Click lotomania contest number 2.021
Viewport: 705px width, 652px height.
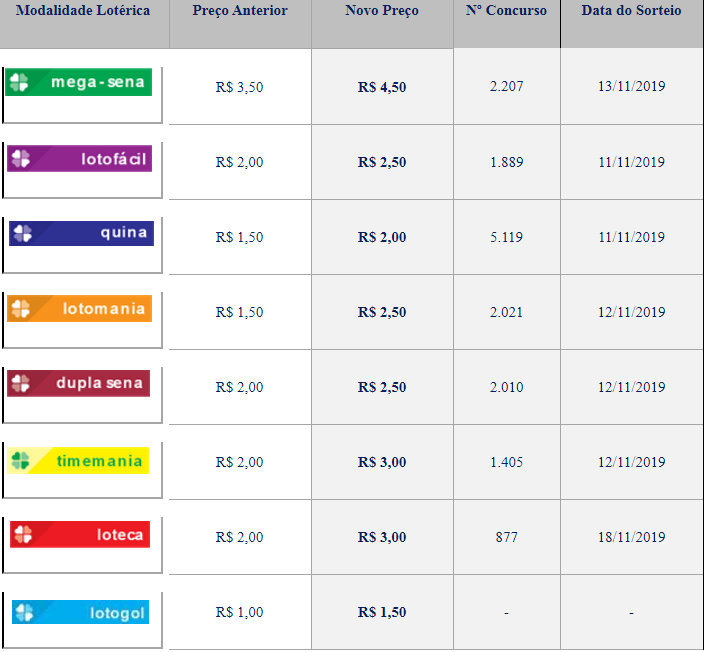pos(506,312)
